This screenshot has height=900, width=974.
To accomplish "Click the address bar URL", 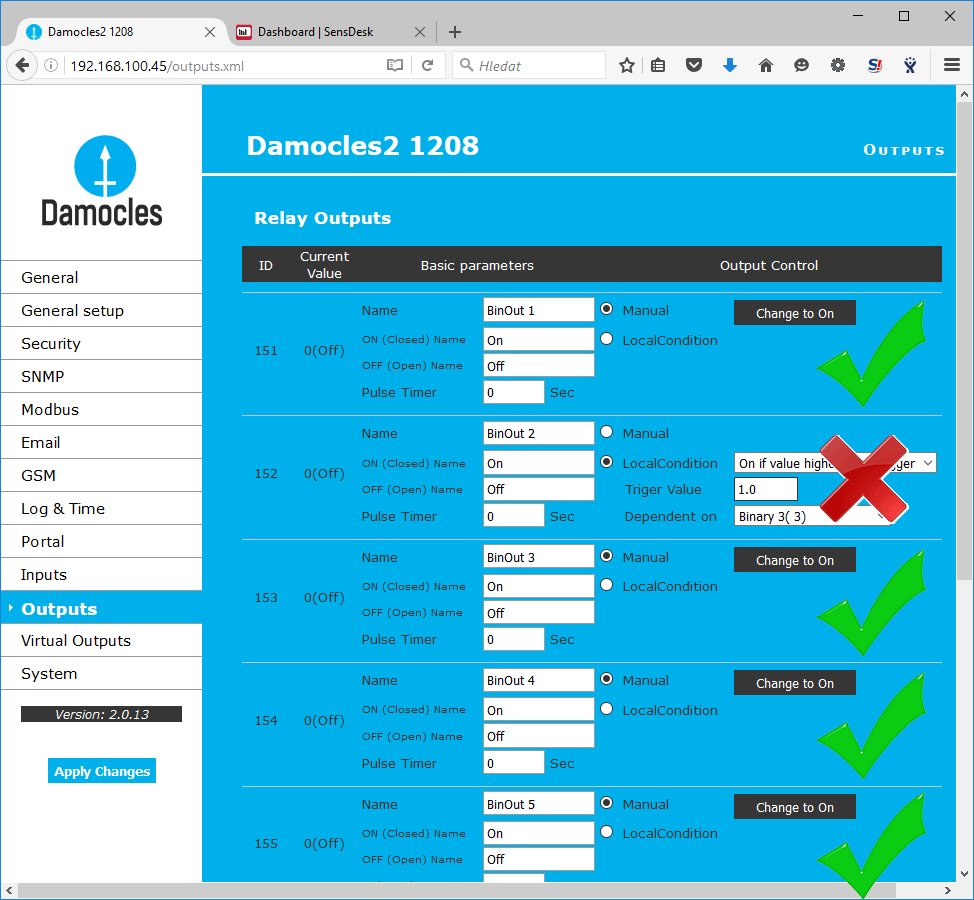I will click(157, 66).
